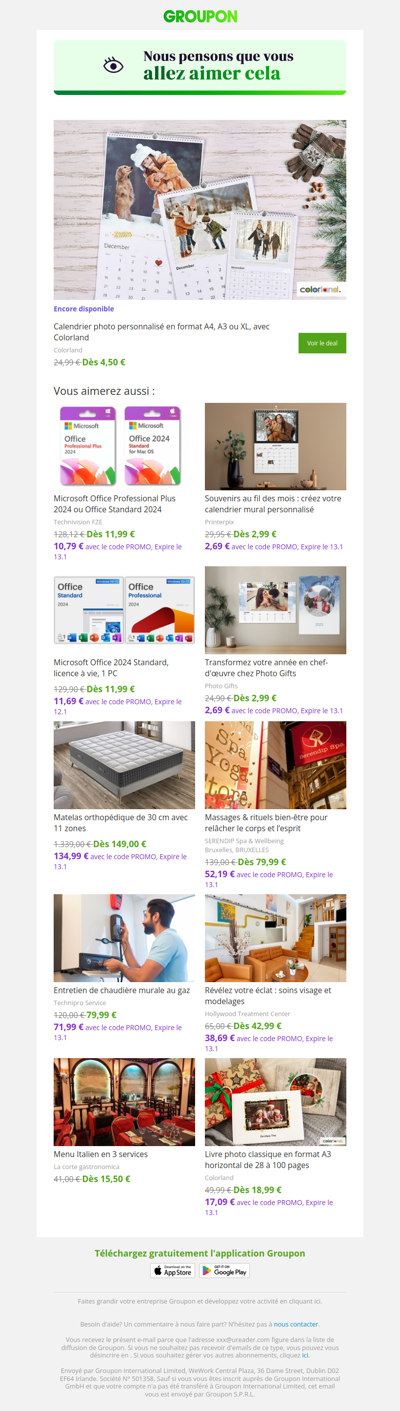Click the "nous contacter" link
400x1411 pixels.
(x=296, y=1323)
